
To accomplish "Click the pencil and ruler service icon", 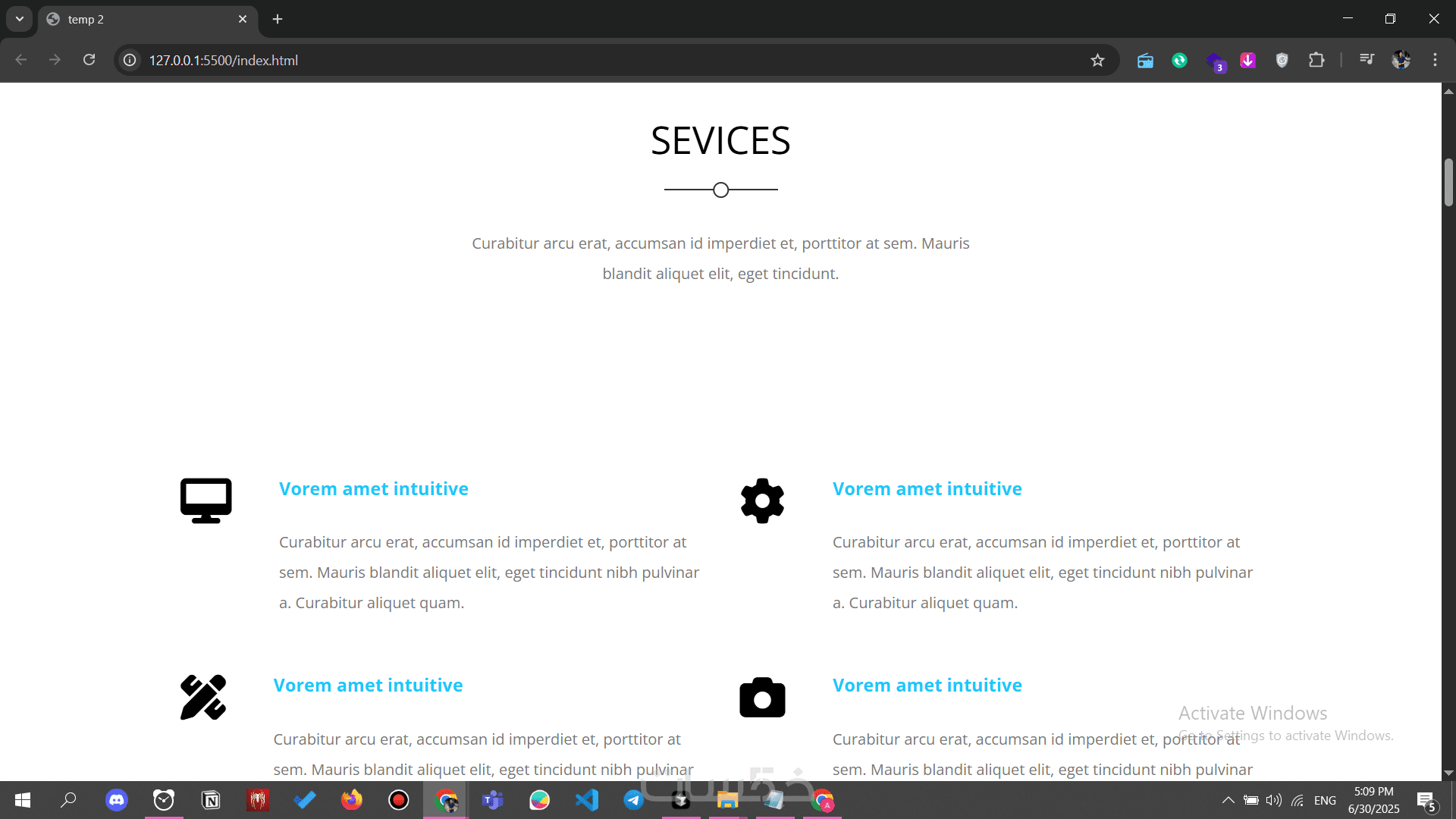I will click(203, 697).
